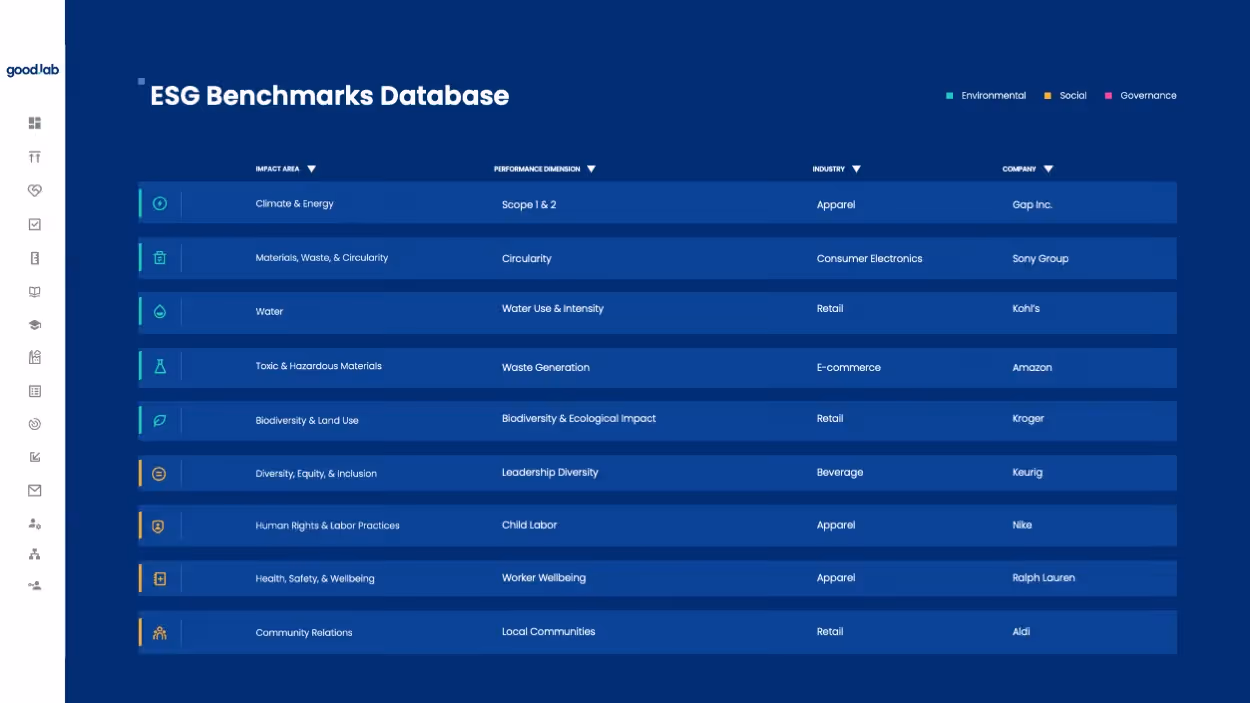Viewport: 1250px width, 703px height.
Task: Click the equals-circle Diversity, Equity, & Inclusion icon
Action: [x=159, y=473]
